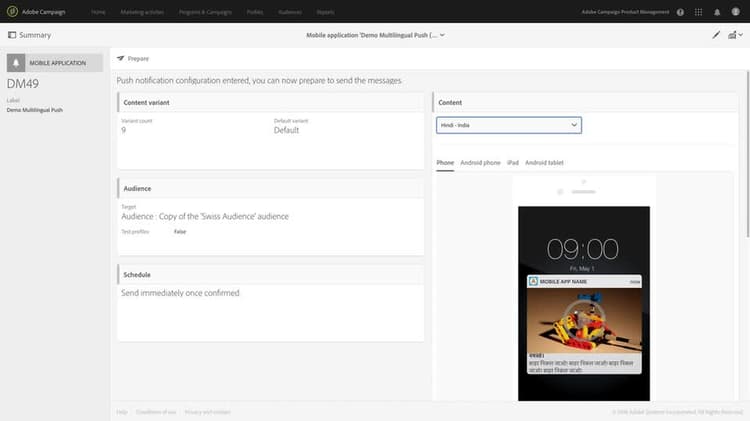This screenshot has width=750, height=421.
Task: Click the push notification image thumbnail
Action: pos(584,320)
